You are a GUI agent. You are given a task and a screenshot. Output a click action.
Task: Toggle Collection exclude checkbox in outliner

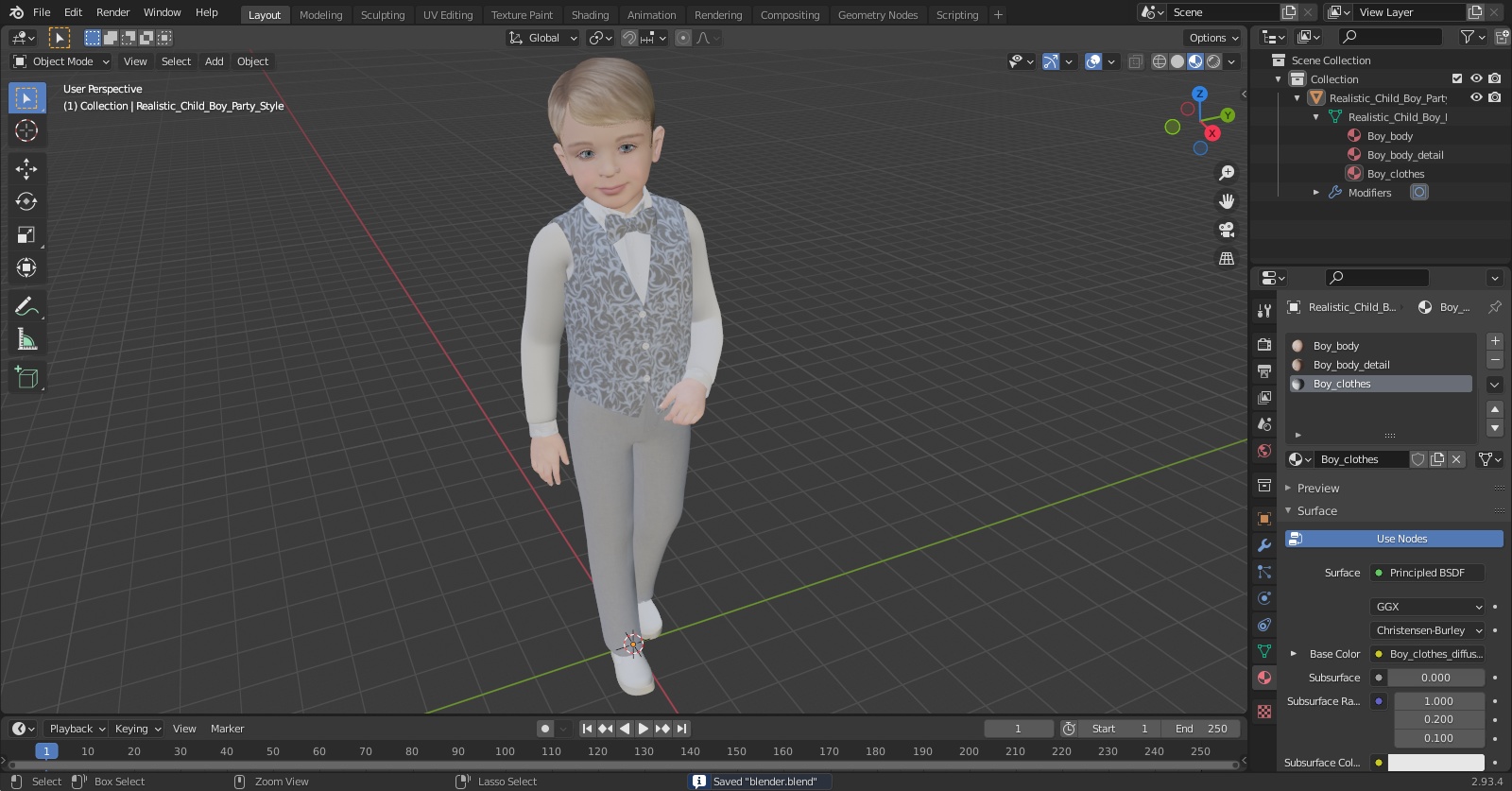(x=1457, y=78)
